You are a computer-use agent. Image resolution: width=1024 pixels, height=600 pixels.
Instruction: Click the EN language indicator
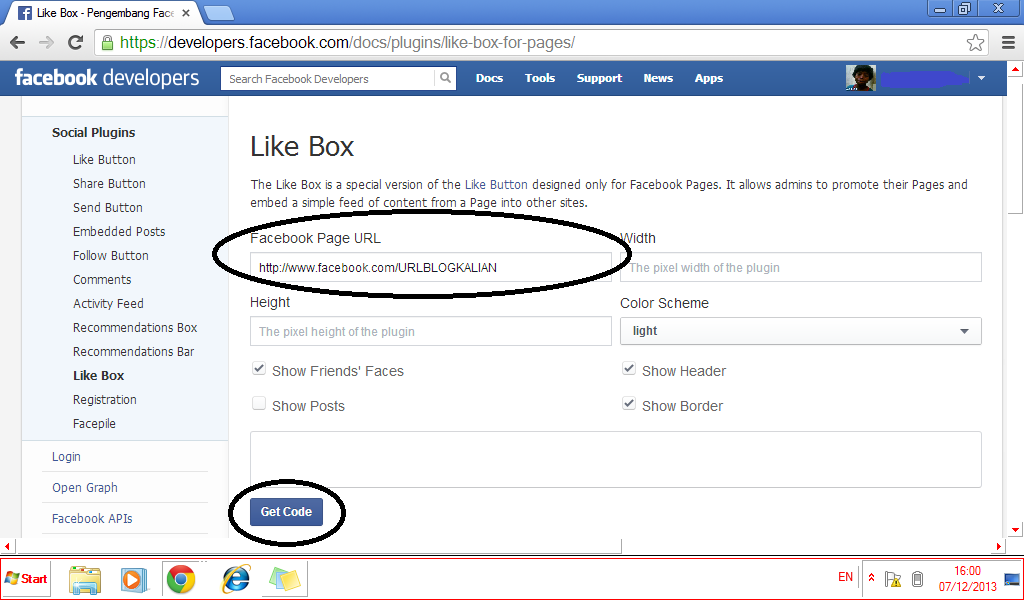pos(845,577)
